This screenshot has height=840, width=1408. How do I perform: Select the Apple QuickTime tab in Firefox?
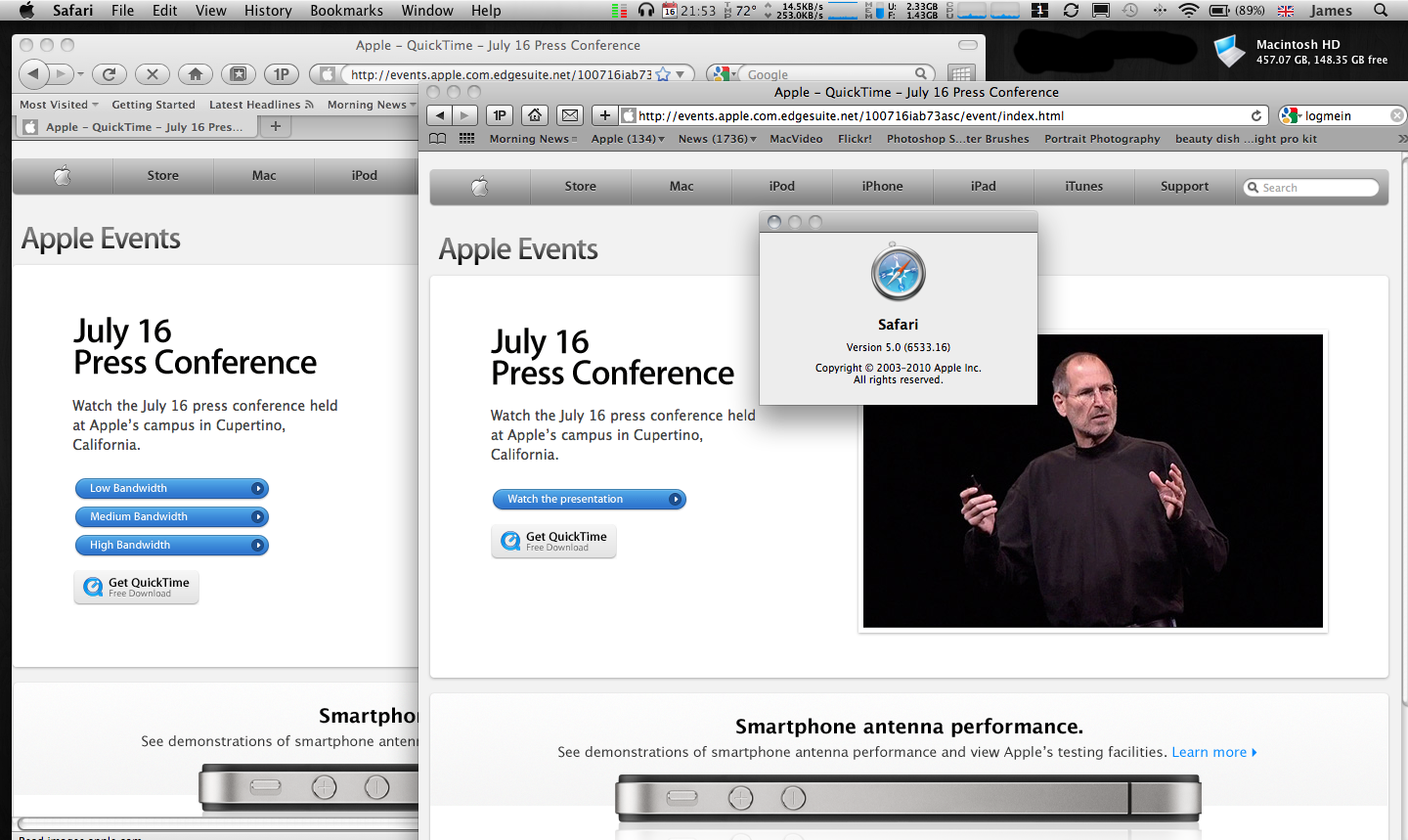pos(137,126)
